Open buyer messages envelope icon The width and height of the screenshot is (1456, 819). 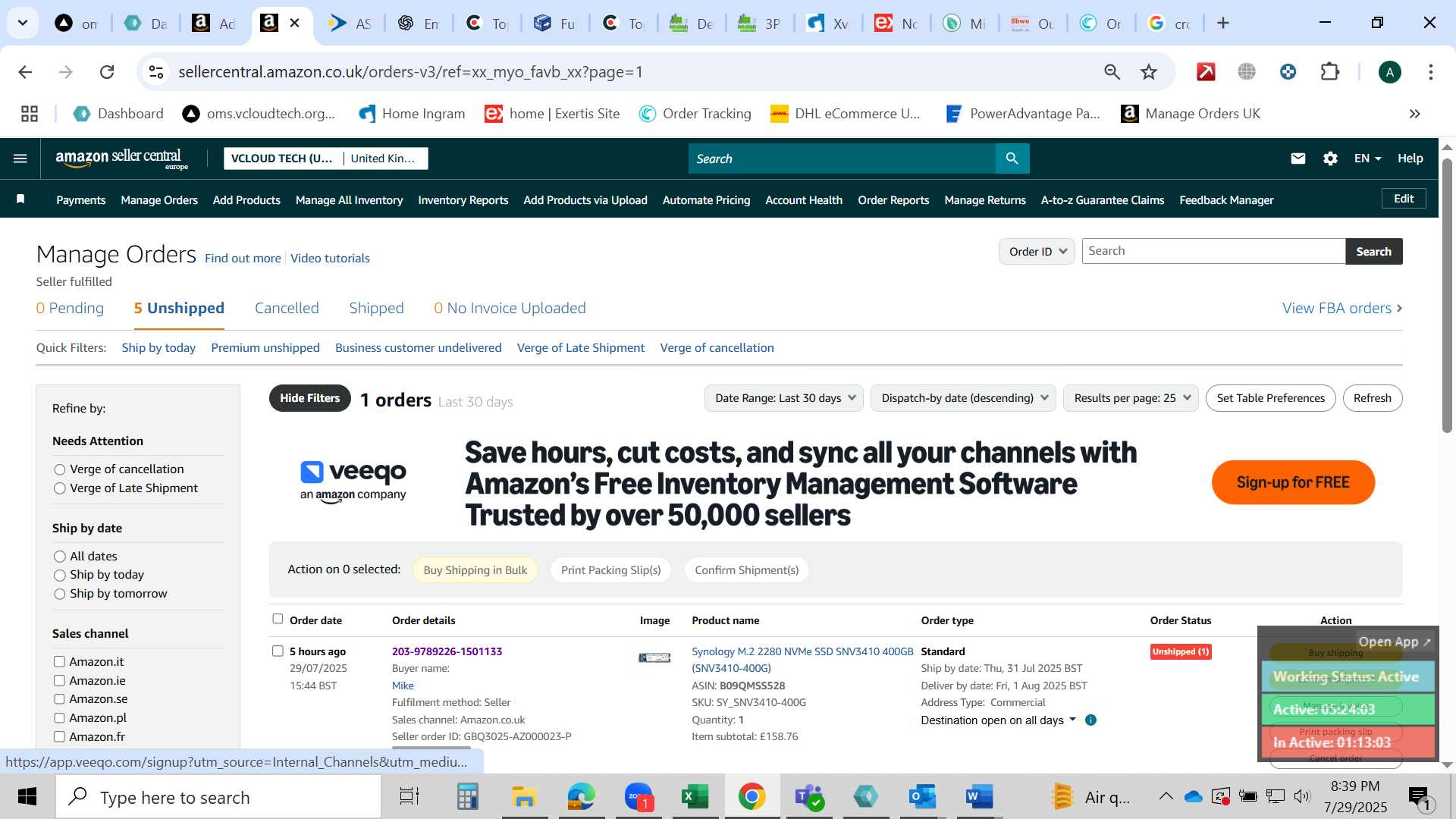[x=1298, y=158]
